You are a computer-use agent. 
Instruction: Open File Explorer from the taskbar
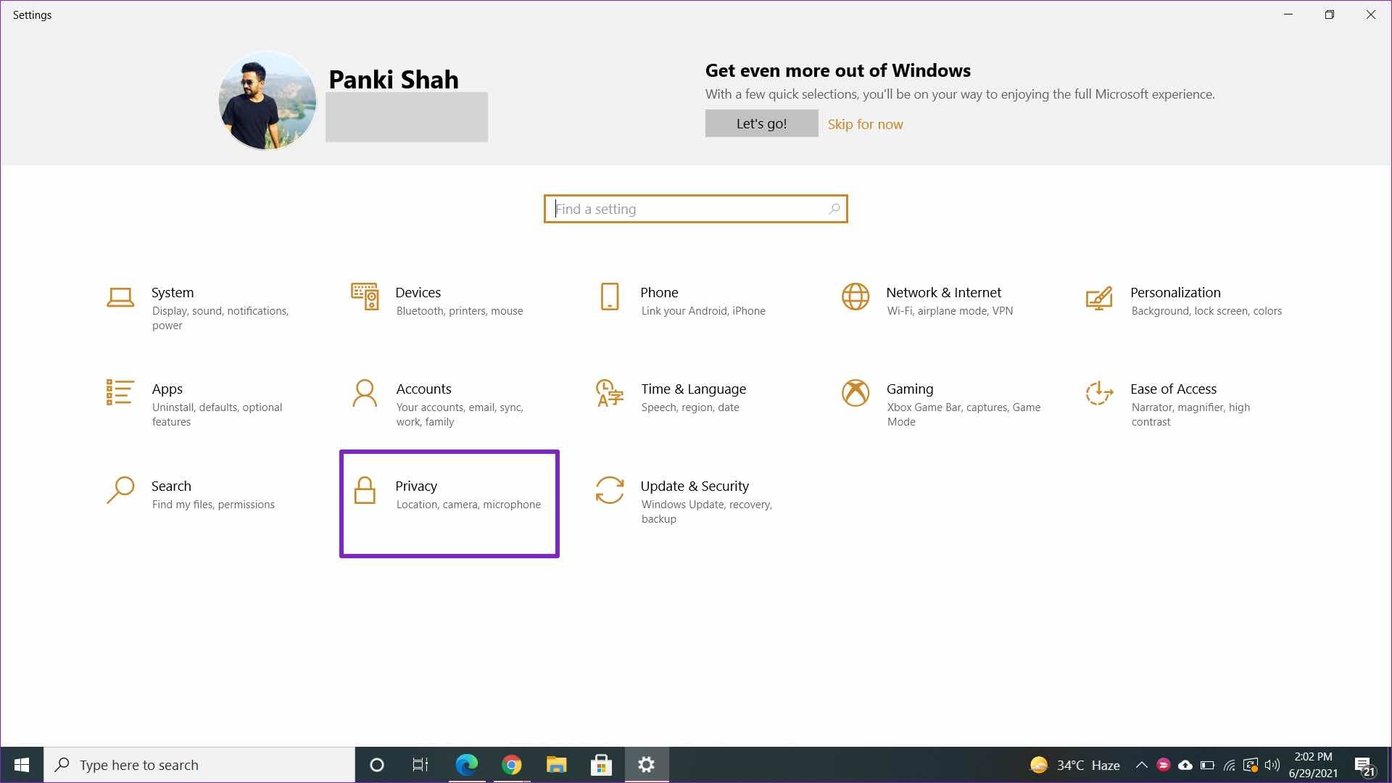pyautogui.click(x=557, y=765)
